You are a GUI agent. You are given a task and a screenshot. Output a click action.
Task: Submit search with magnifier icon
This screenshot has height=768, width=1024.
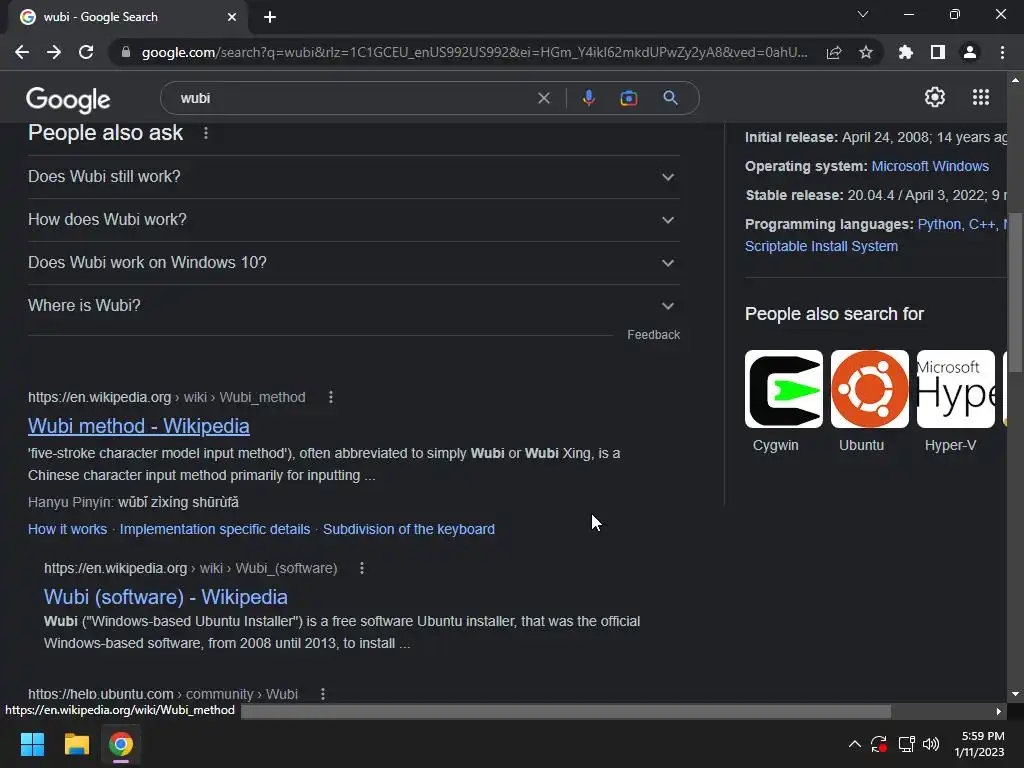pos(670,98)
